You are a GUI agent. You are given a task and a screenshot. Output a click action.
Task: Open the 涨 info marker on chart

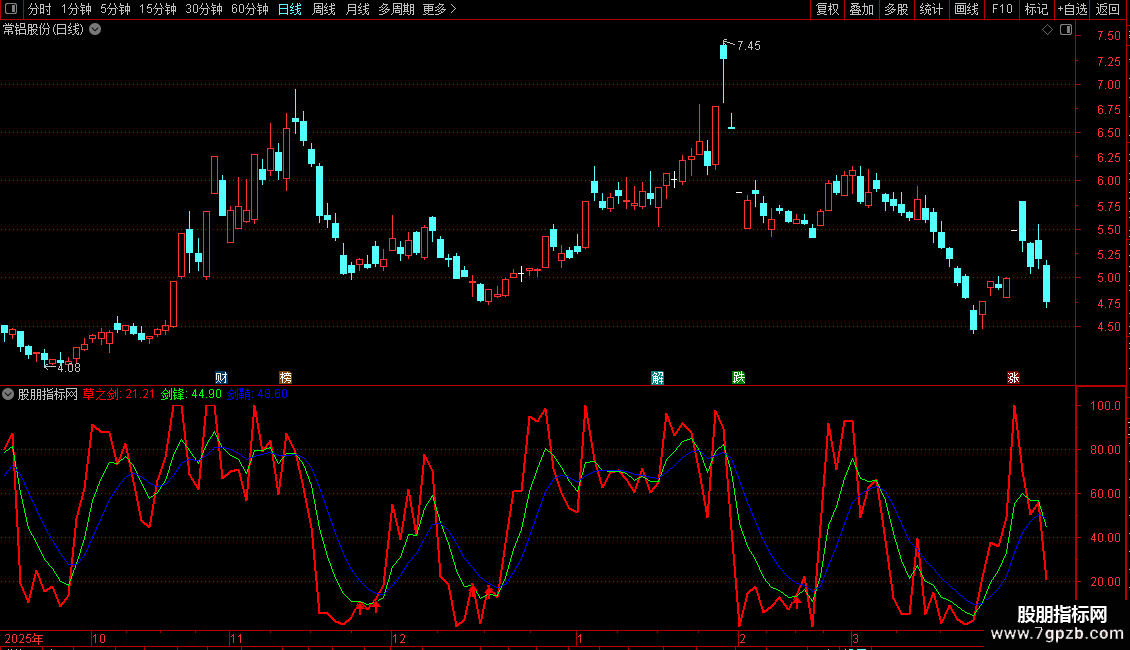[1013, 378]
